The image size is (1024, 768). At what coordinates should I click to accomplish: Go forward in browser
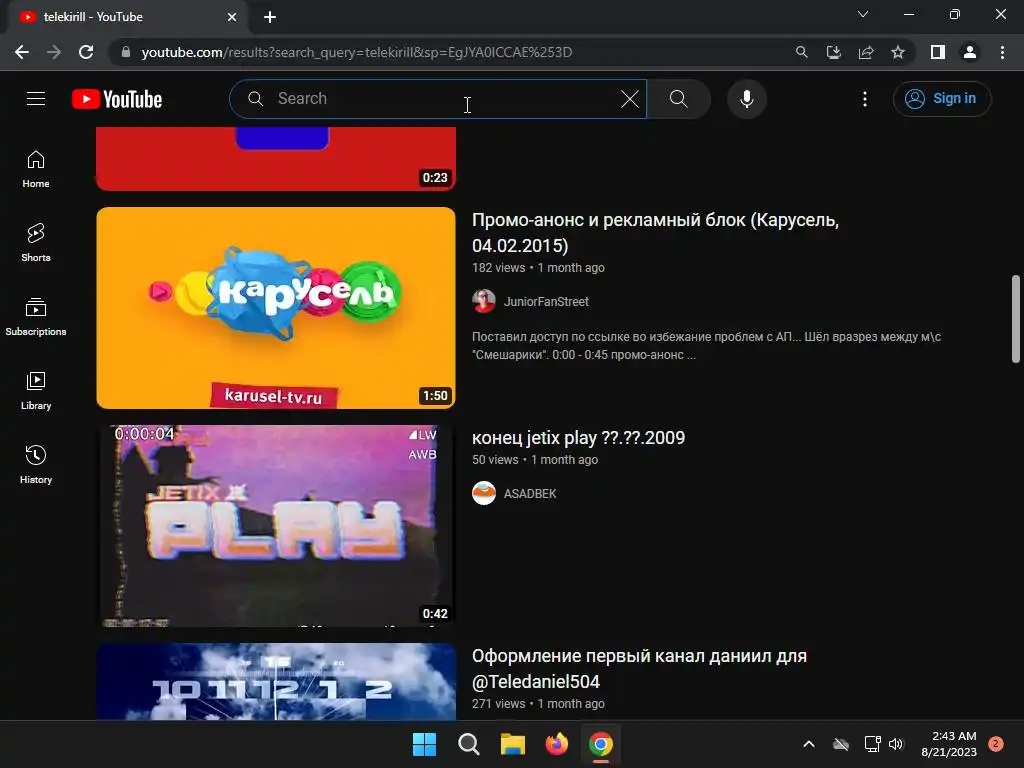54,52
